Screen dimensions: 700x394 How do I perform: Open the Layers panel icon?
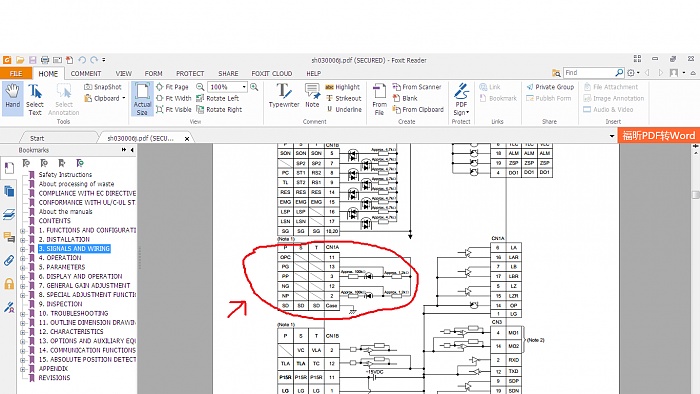tap(9, 215)
